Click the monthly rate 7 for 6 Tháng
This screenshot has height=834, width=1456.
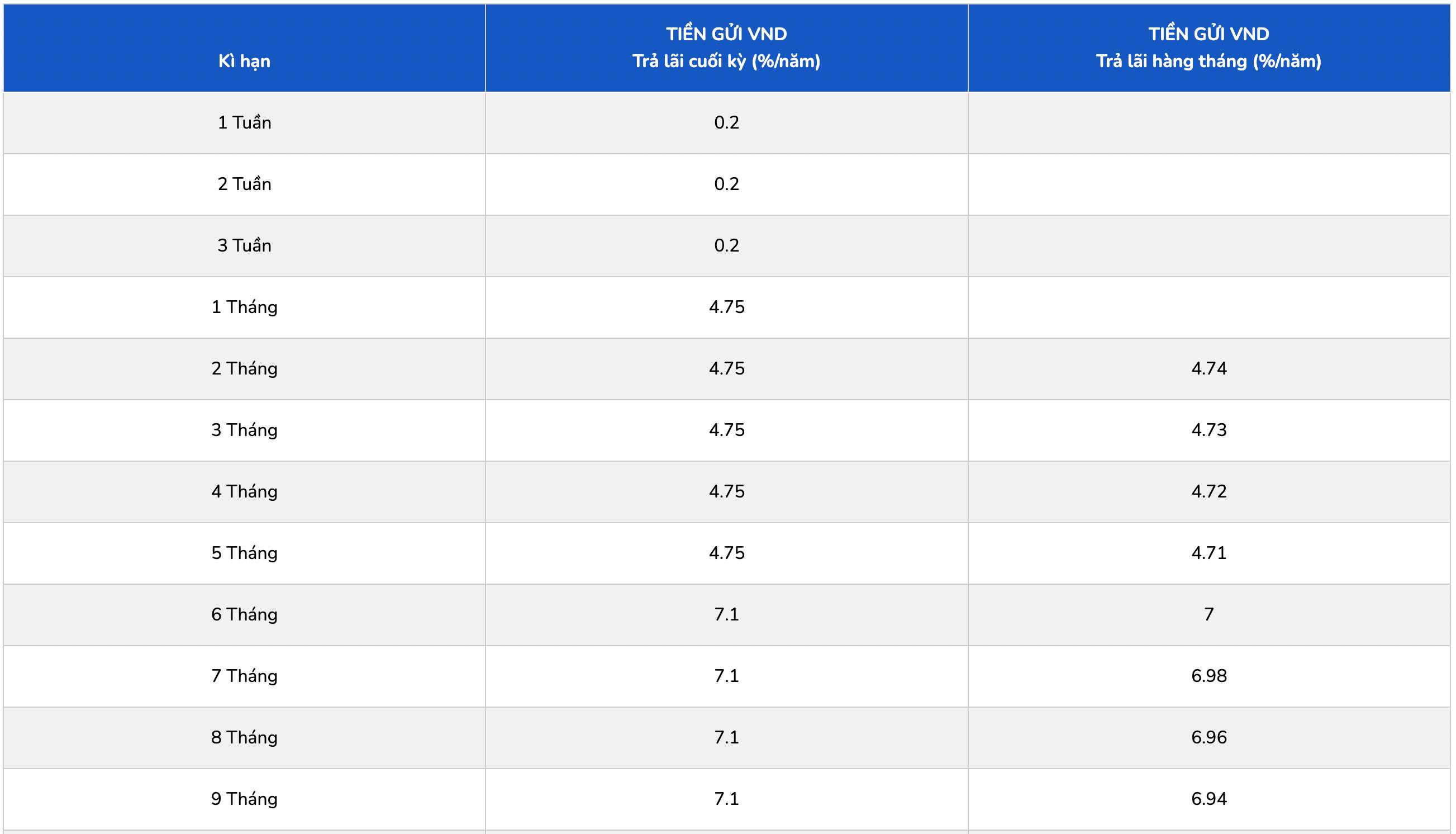tap(1208, 615)
